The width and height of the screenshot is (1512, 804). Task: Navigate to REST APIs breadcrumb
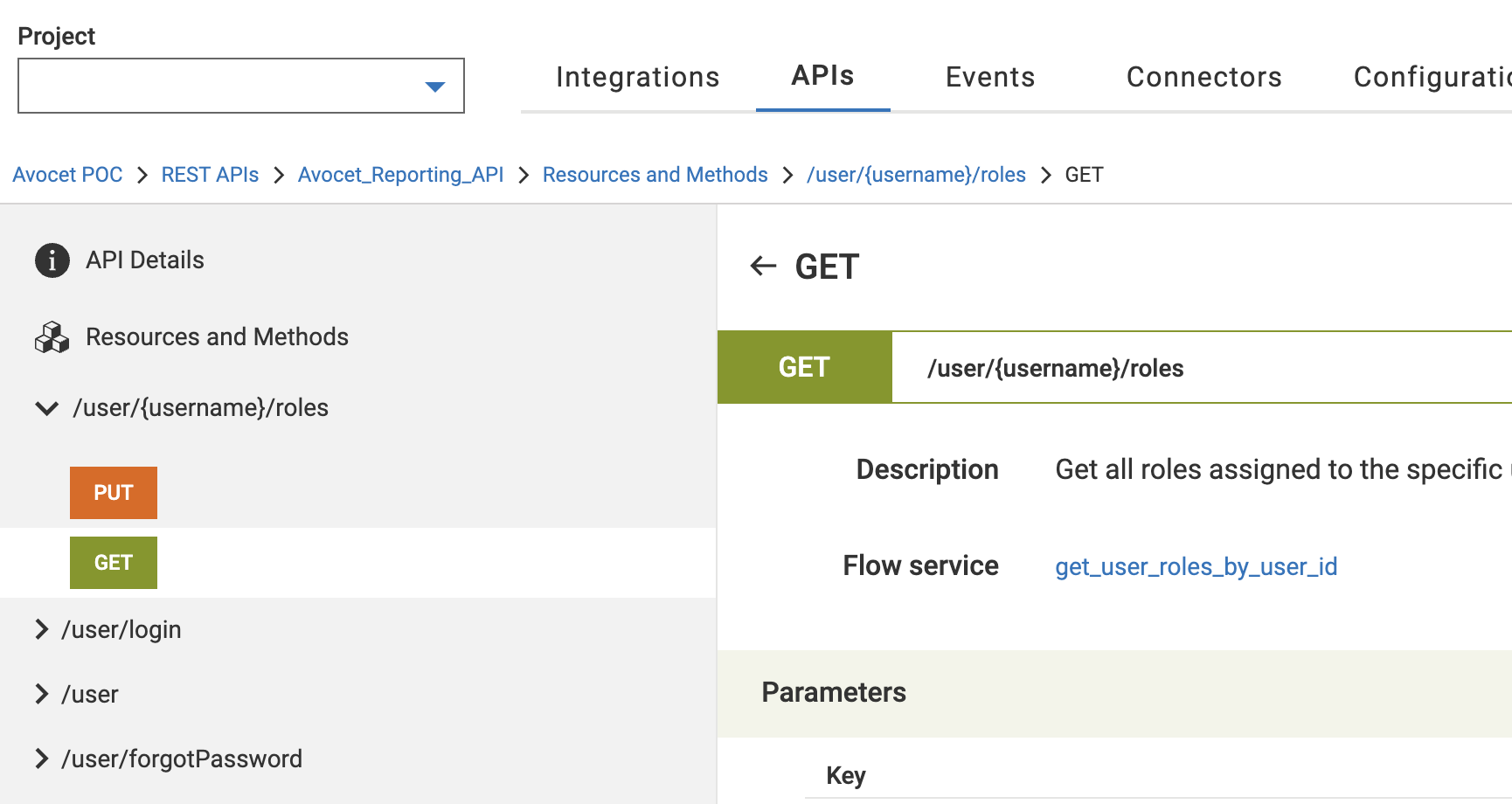(210, 175)
